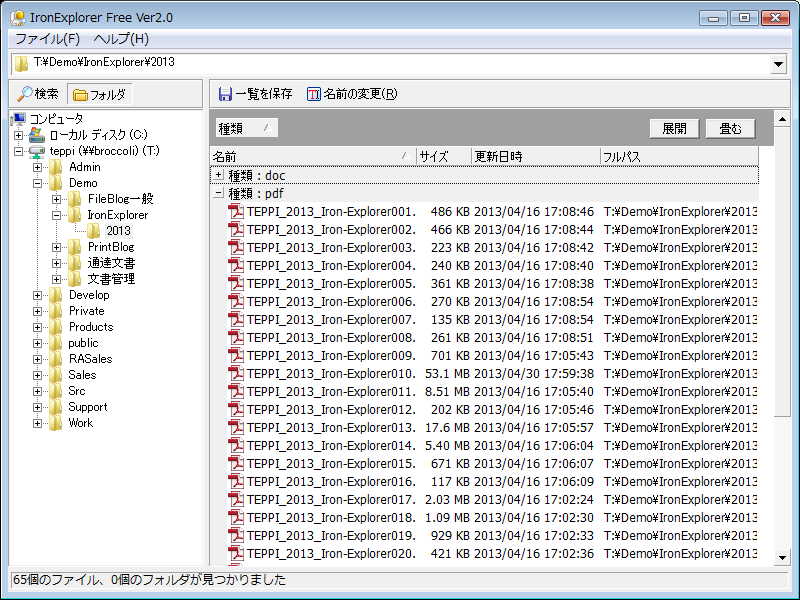Open the ファイル(F) menu
Screen dimensions: 800x600
[x=47, y=39]
